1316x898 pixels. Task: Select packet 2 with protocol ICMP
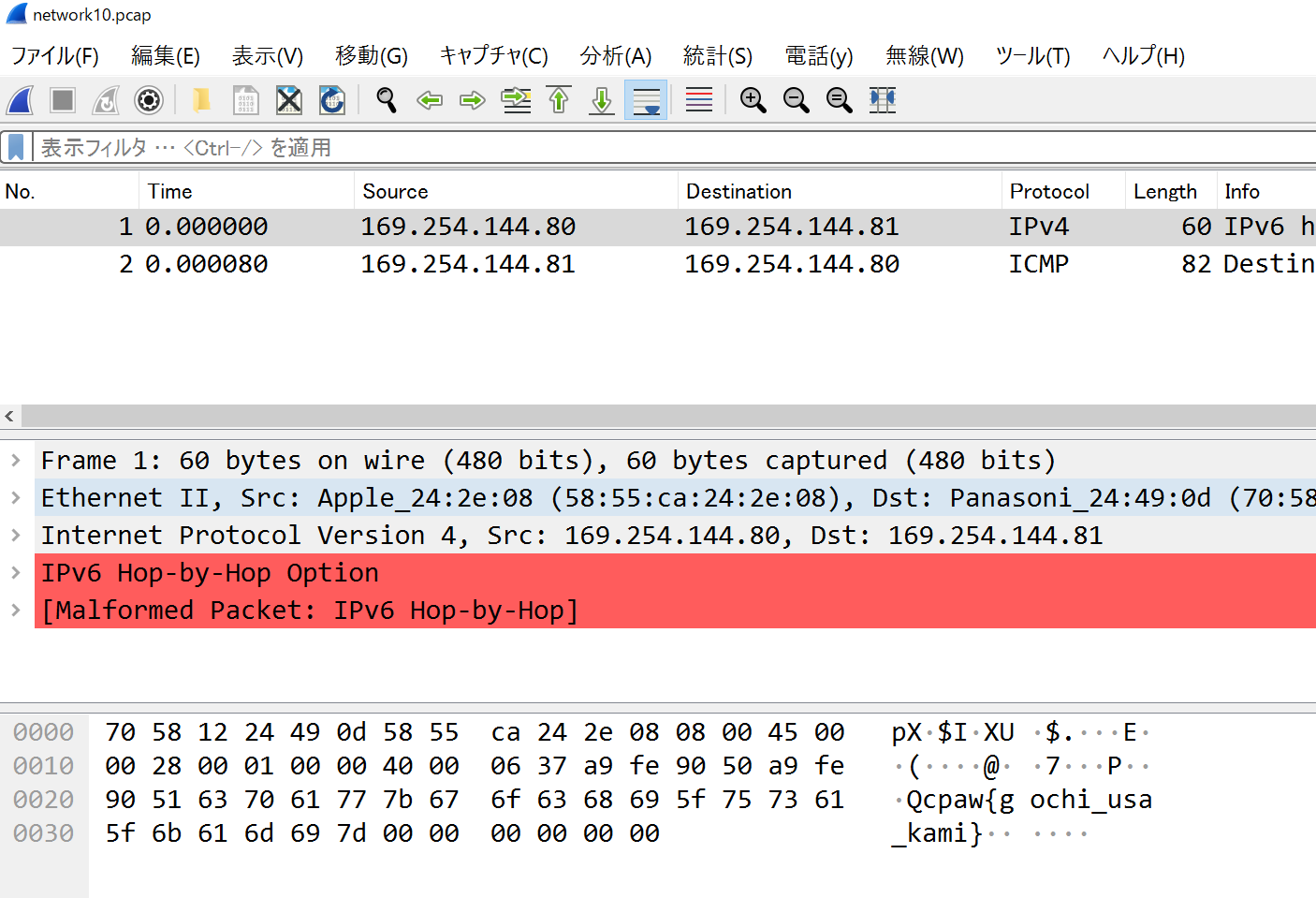[x=658, y=264]
